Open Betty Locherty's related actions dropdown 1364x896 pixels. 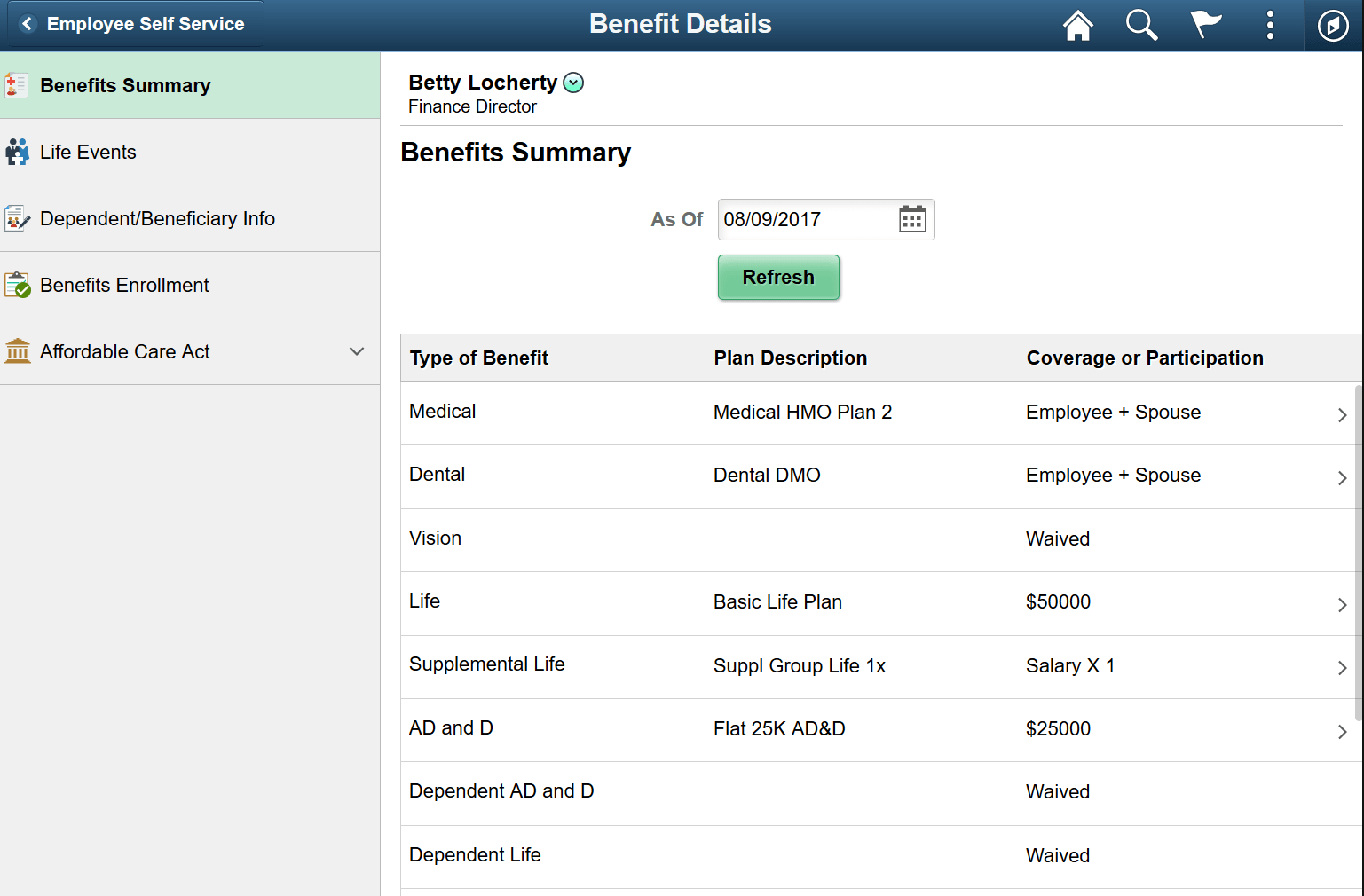573,82
